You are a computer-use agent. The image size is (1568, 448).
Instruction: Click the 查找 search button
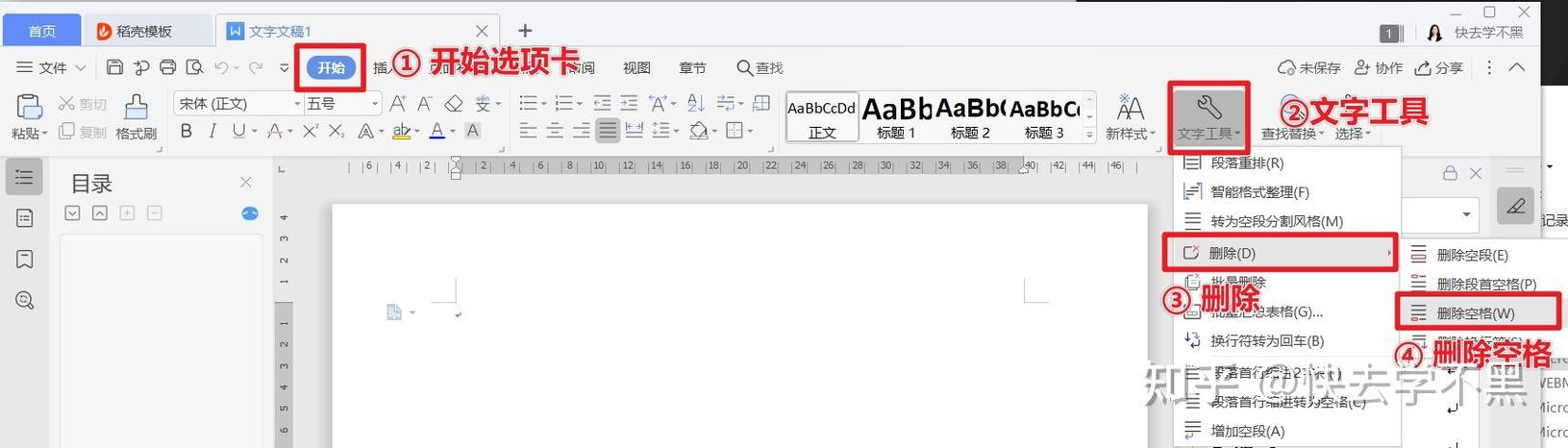[x=759, y=67]
